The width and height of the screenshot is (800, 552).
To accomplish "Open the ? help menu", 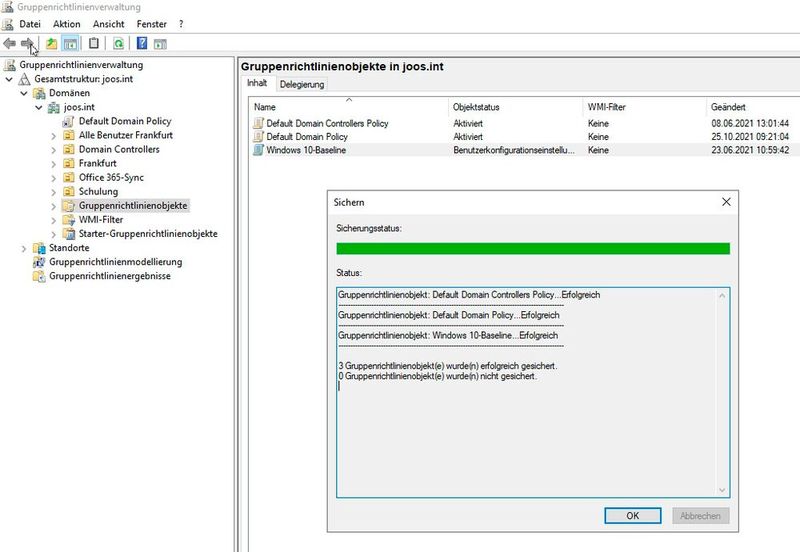I will 181,24.
